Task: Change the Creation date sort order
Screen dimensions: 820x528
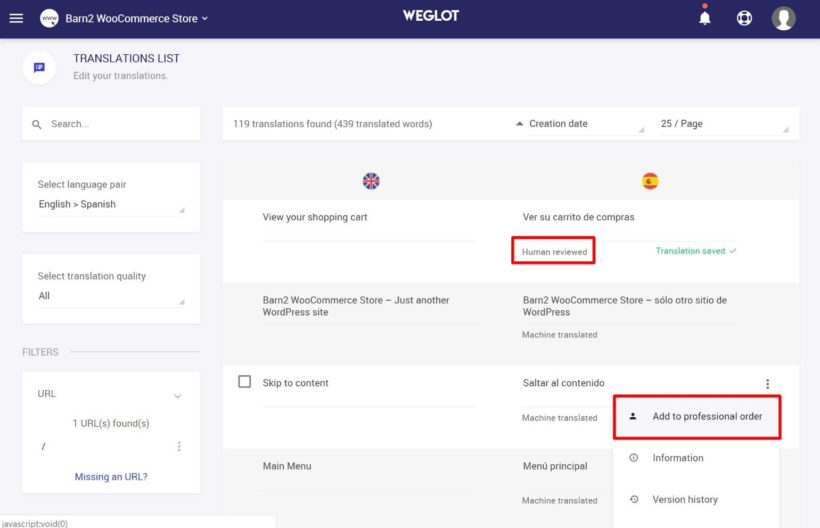Action: point(578,124)
